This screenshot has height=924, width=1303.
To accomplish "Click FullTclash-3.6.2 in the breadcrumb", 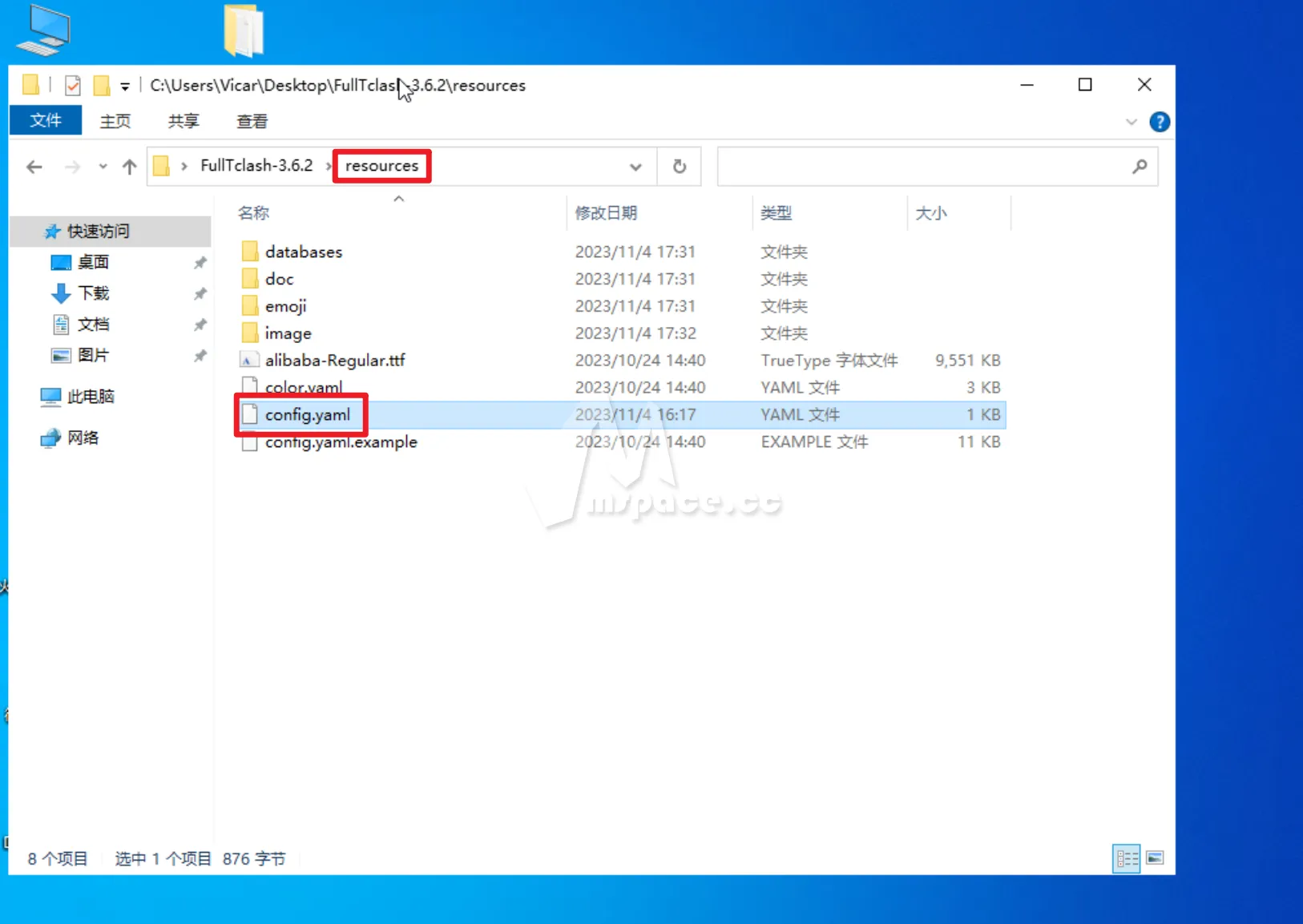I will point(256,165).
